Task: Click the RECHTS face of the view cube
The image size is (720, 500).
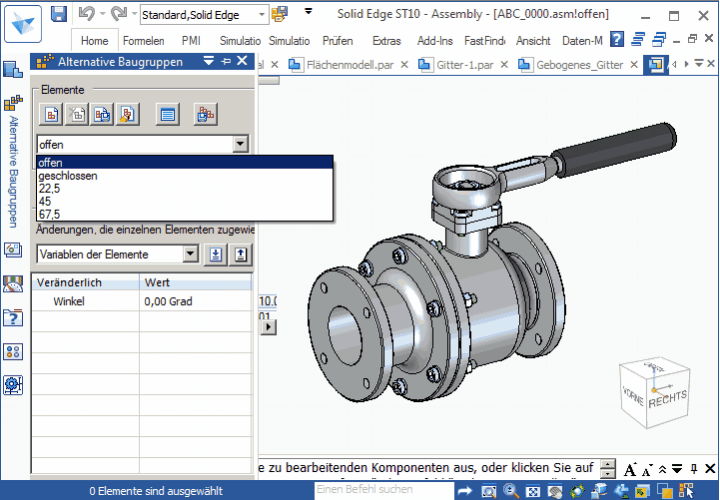Action: pos(668,400)
